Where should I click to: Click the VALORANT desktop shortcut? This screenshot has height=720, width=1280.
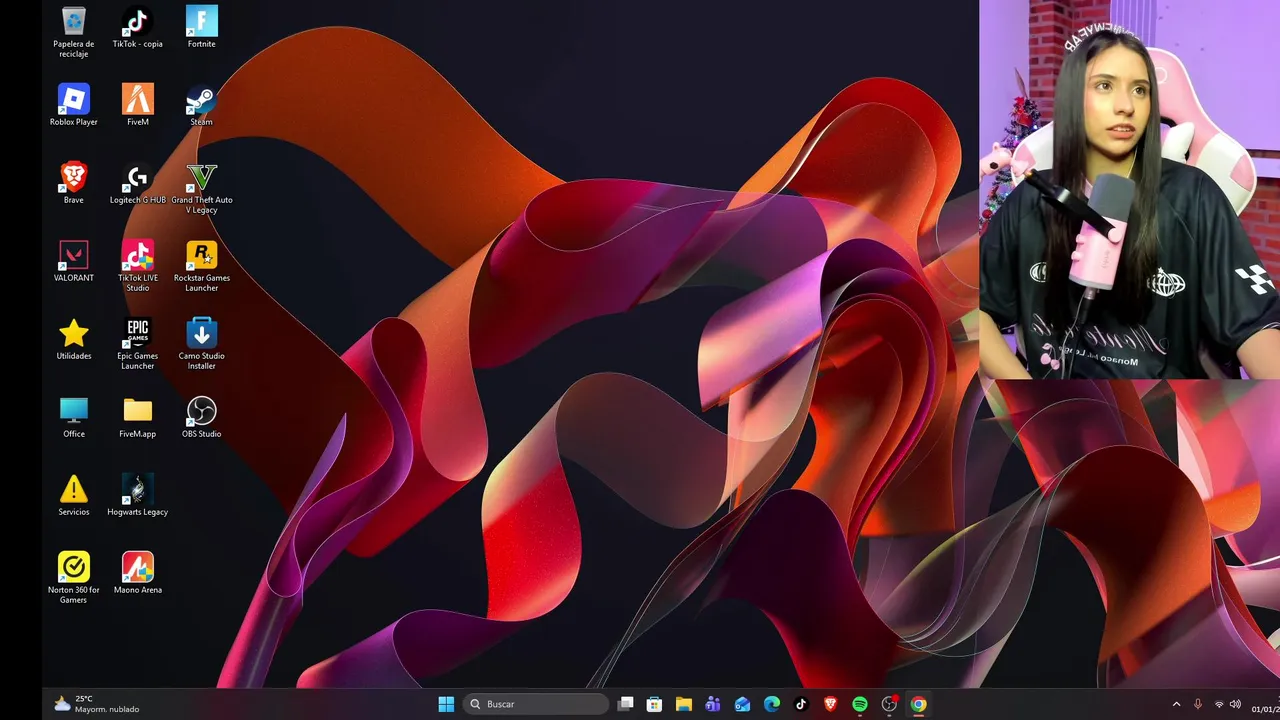[x=73, y=261]
